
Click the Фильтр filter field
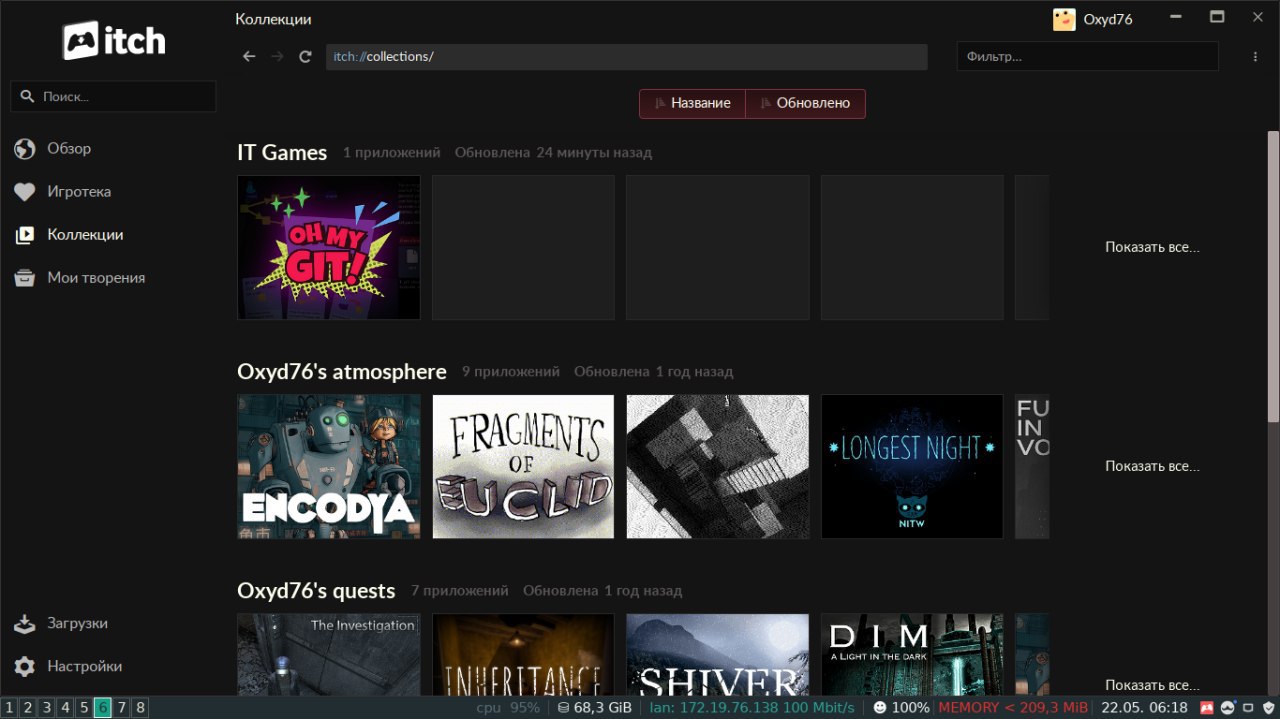coord(1088,57)
